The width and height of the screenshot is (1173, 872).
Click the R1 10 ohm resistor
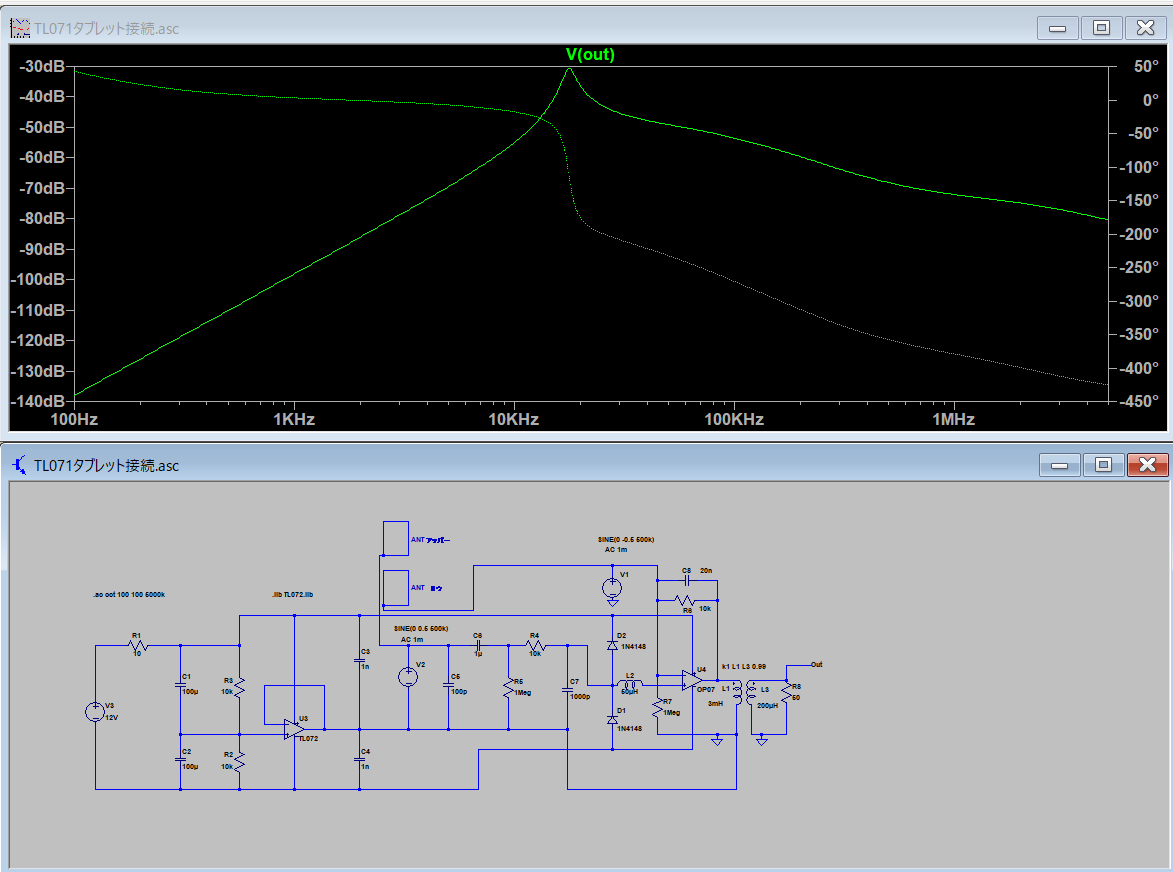pyautogui.click(x=139, y=647)
